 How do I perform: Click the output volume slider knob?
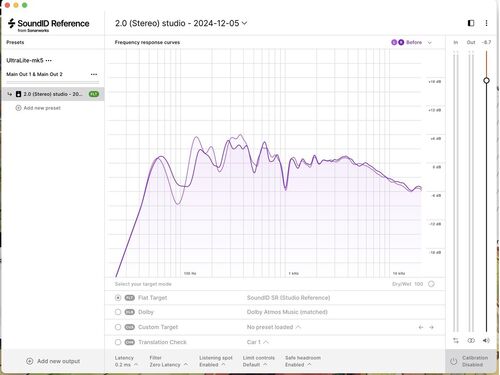click(x=486, y=80)
